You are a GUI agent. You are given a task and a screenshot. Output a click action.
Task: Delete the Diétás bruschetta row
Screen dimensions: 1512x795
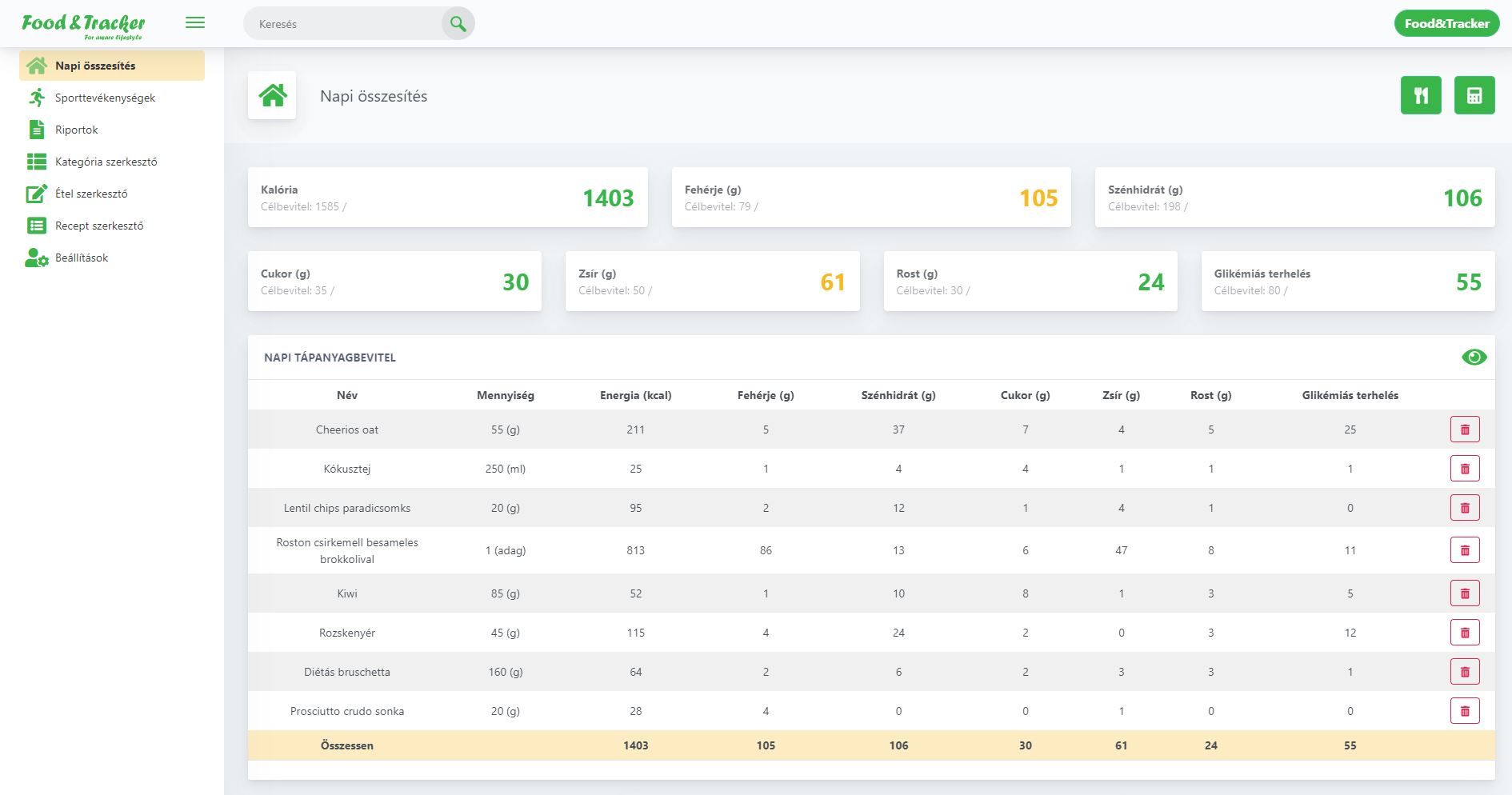[x=1465, y=672]
